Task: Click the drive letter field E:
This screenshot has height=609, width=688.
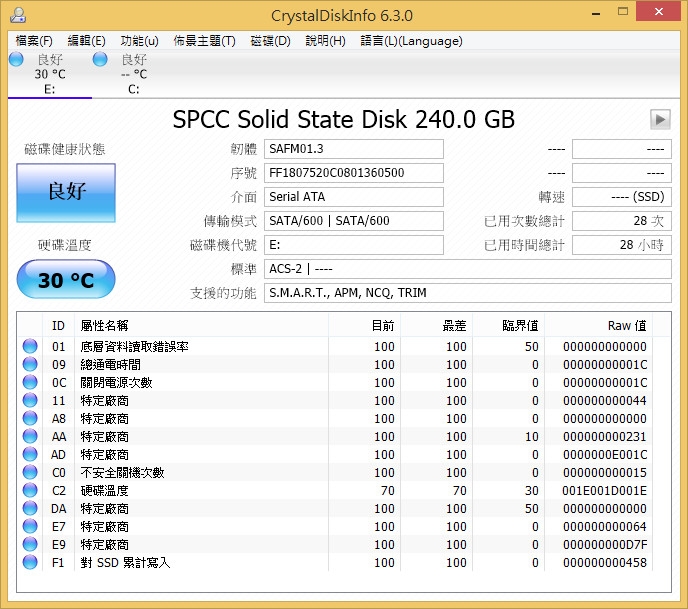Action: click(x=354, y=245)
